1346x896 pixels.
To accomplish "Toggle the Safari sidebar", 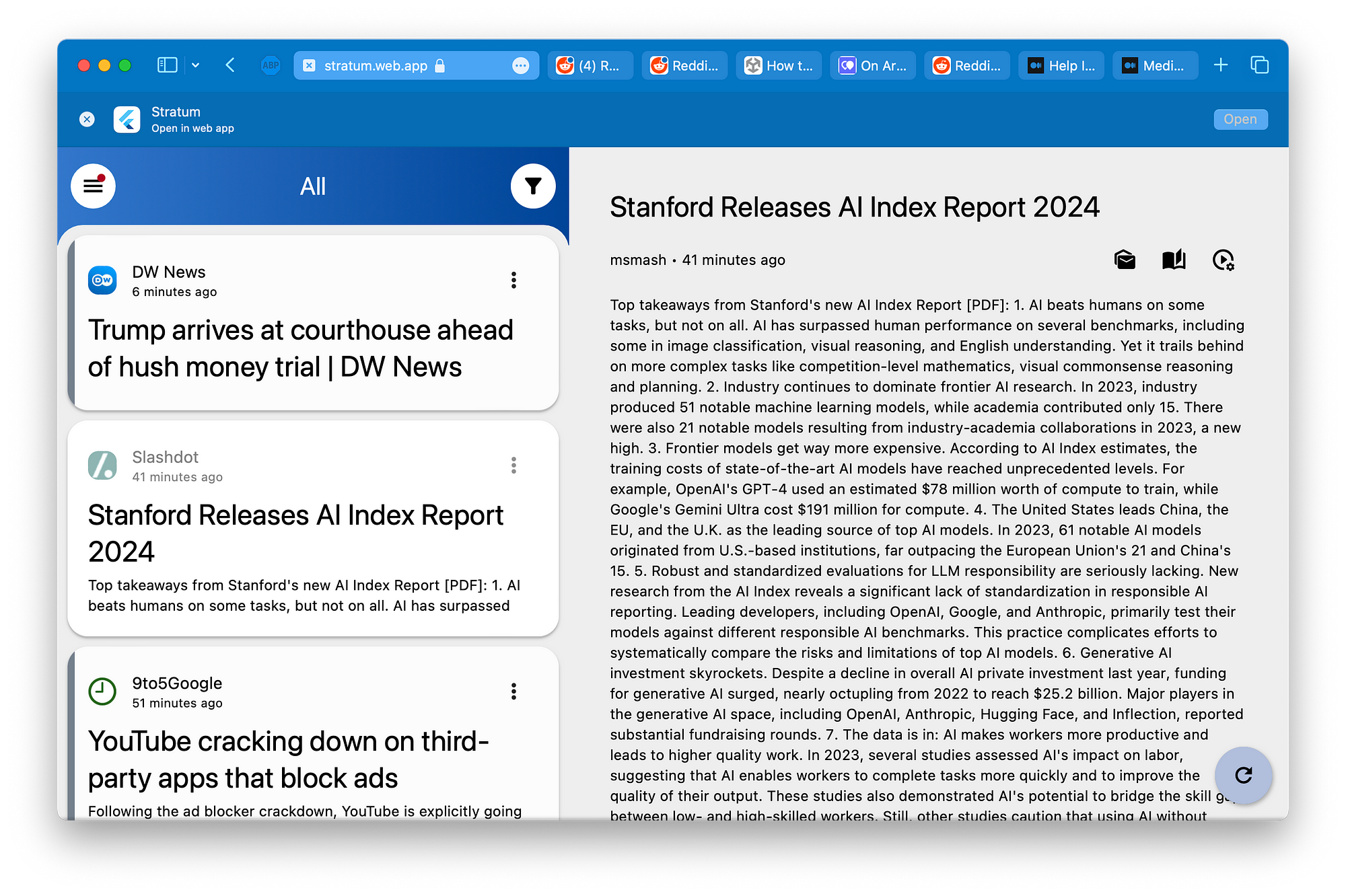I will point(167,65).
